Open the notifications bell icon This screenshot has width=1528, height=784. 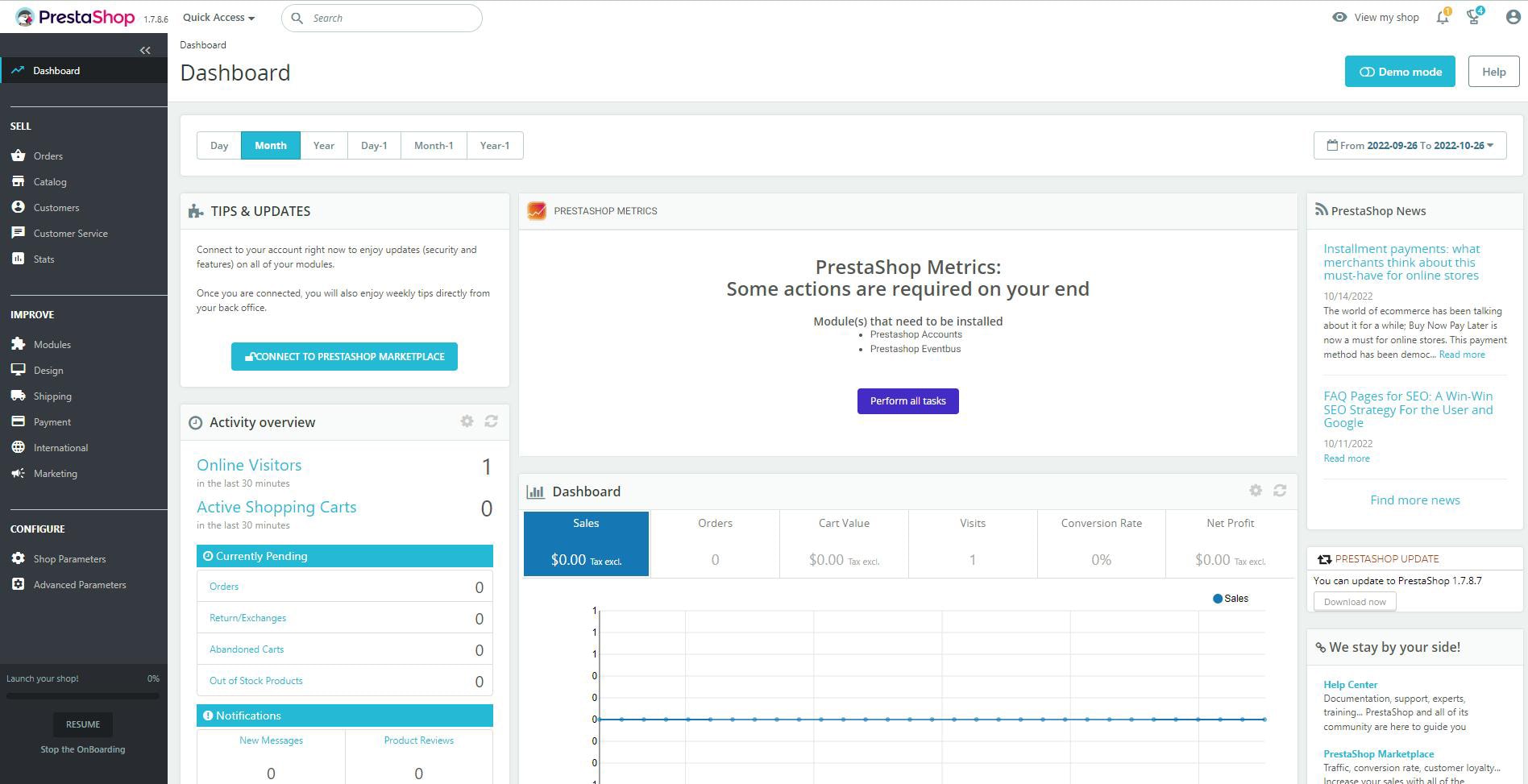(1442, 18)
